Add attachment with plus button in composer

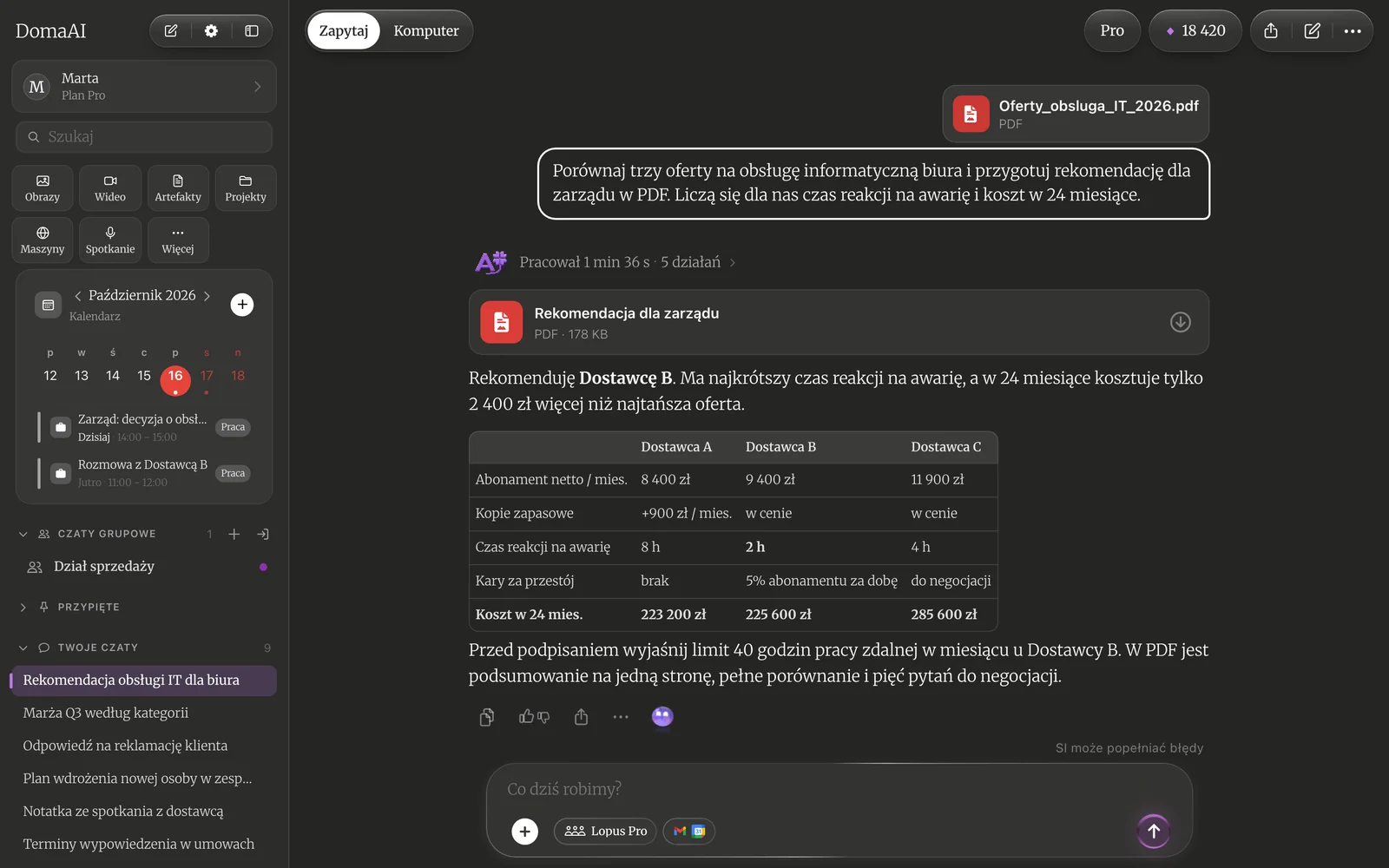[524, 832]
